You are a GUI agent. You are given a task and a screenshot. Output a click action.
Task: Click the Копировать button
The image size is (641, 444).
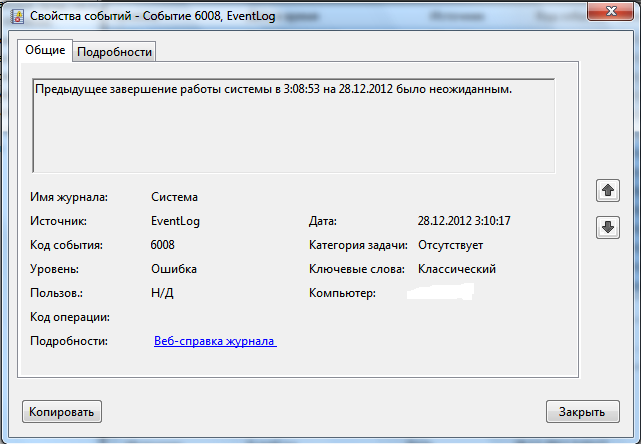point(62,412)
